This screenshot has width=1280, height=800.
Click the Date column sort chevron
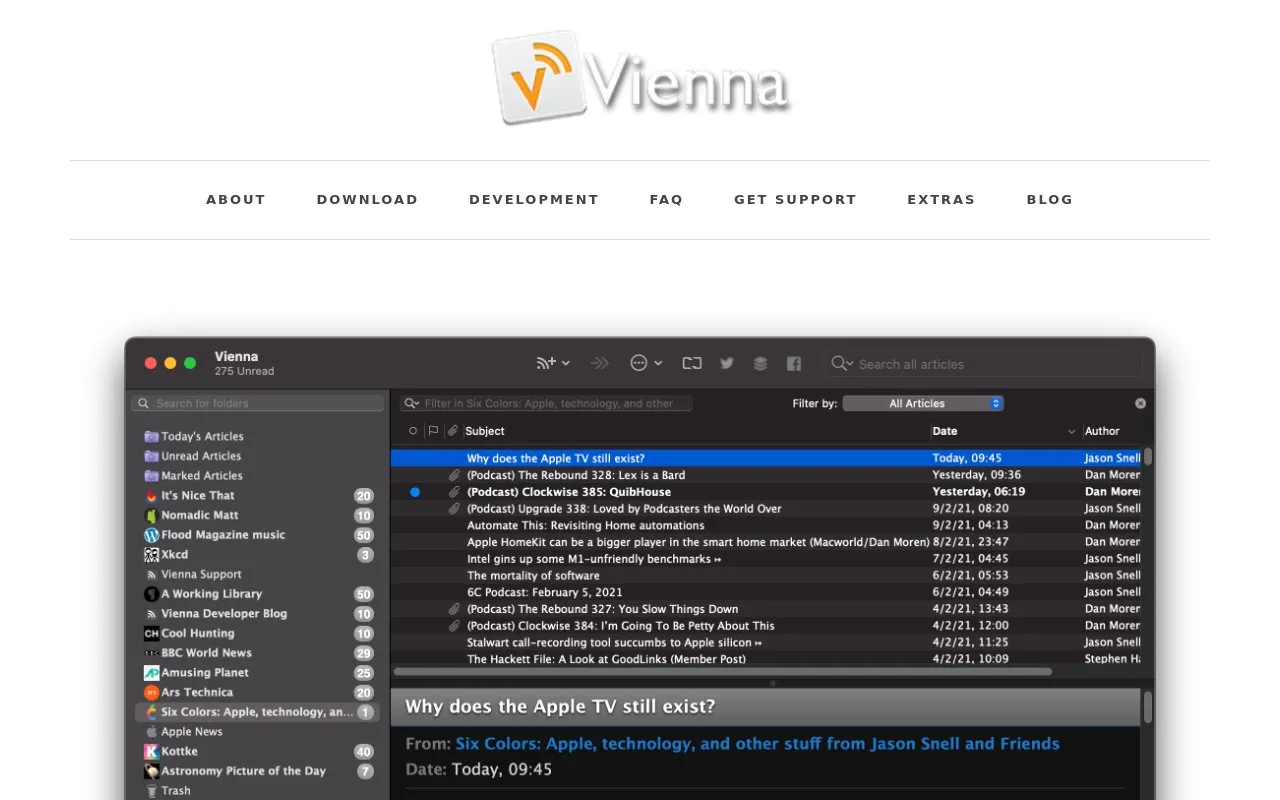tap(1072, 432)
